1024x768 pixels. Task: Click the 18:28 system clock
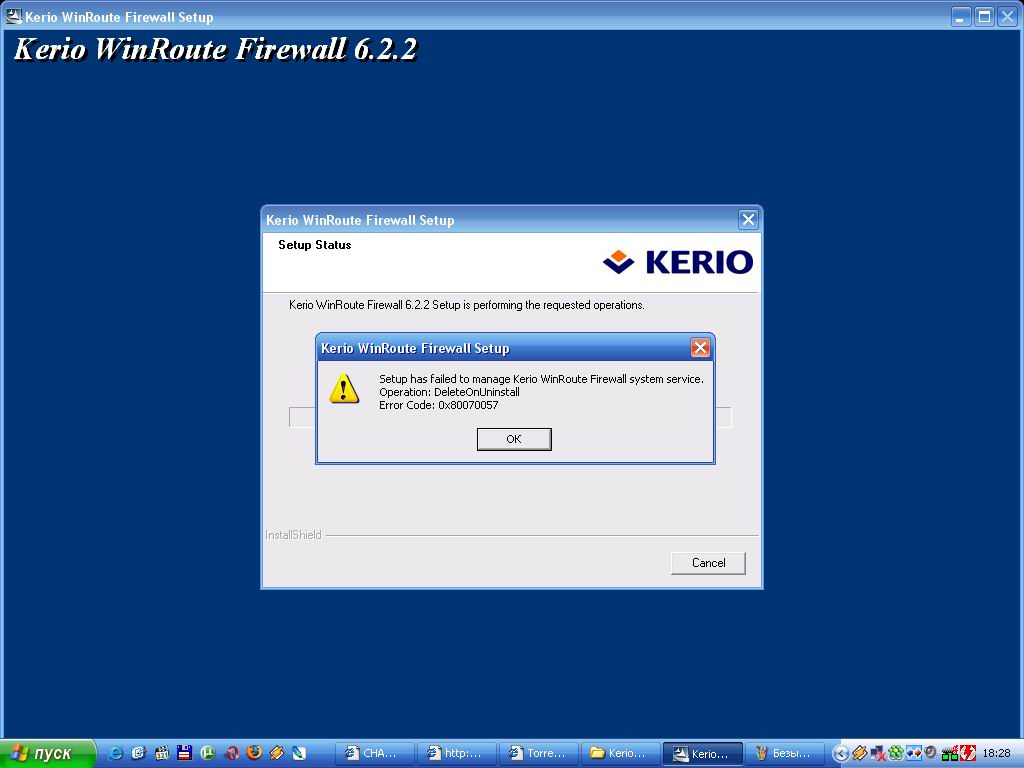pyautogui.click(x=996, y=754)
